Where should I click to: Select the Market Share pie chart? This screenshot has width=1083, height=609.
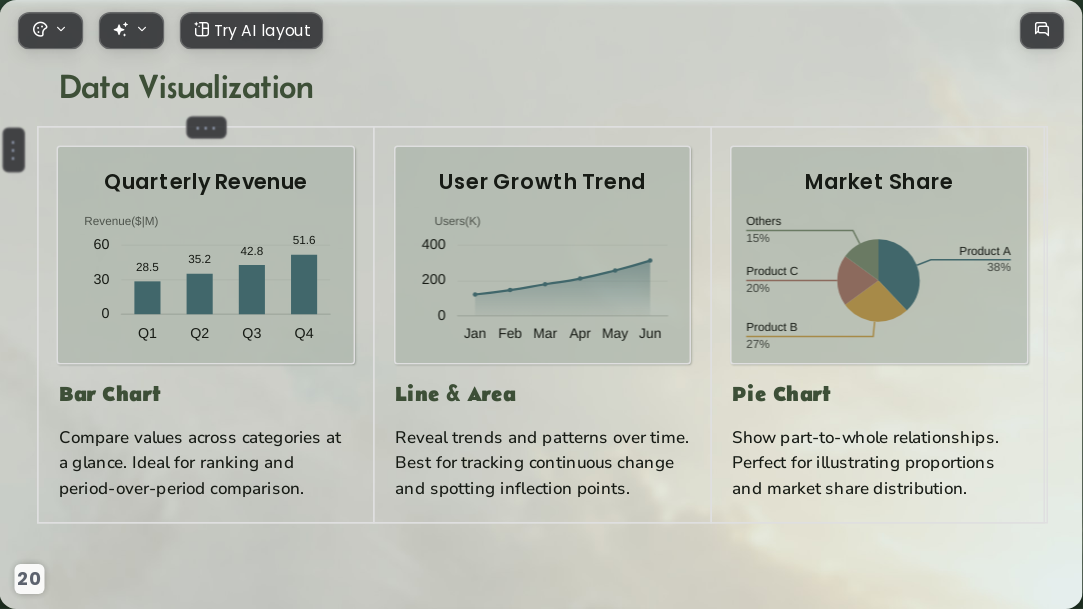pos(879,255)
